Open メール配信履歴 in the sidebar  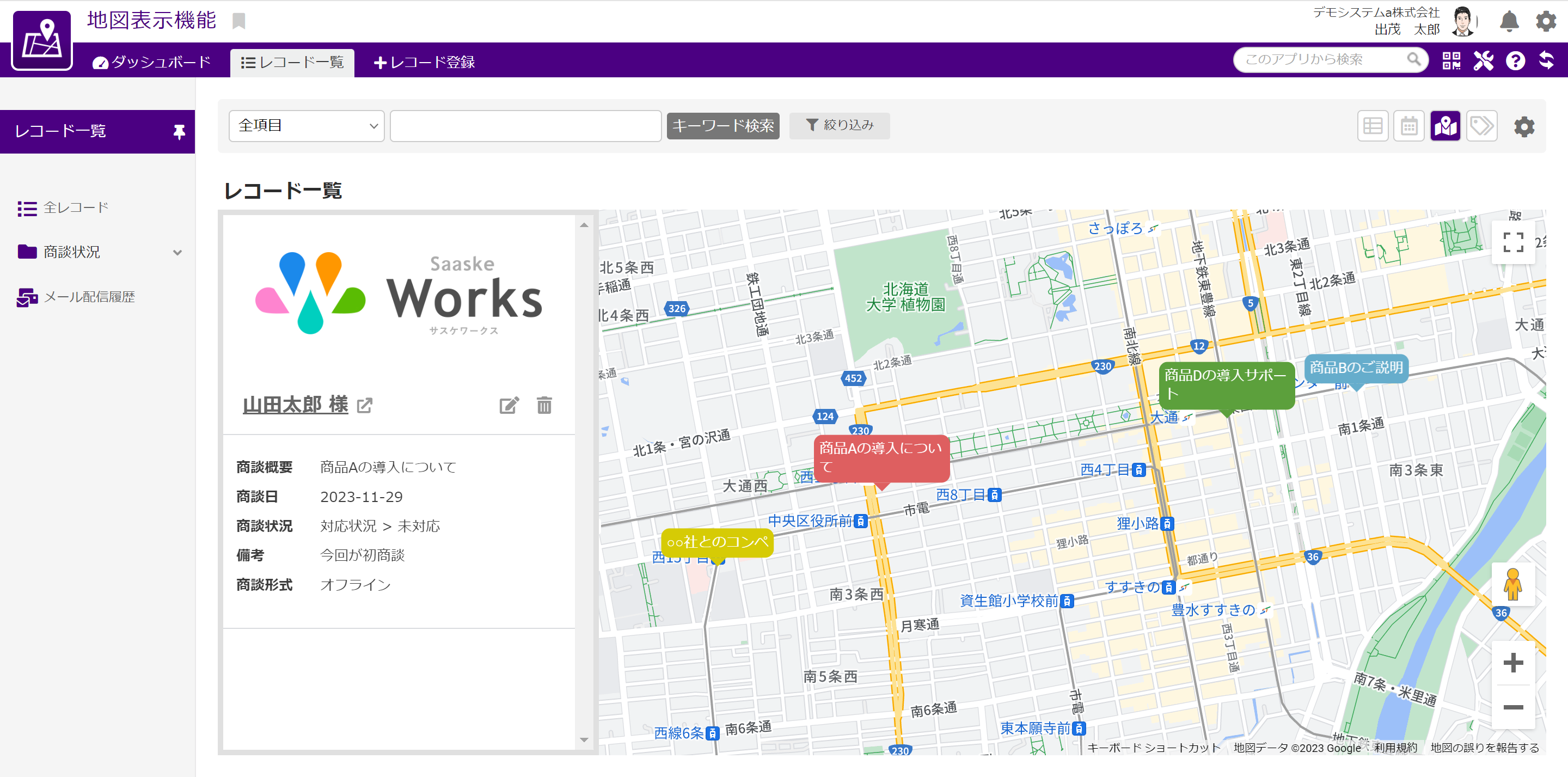(76, 297)
